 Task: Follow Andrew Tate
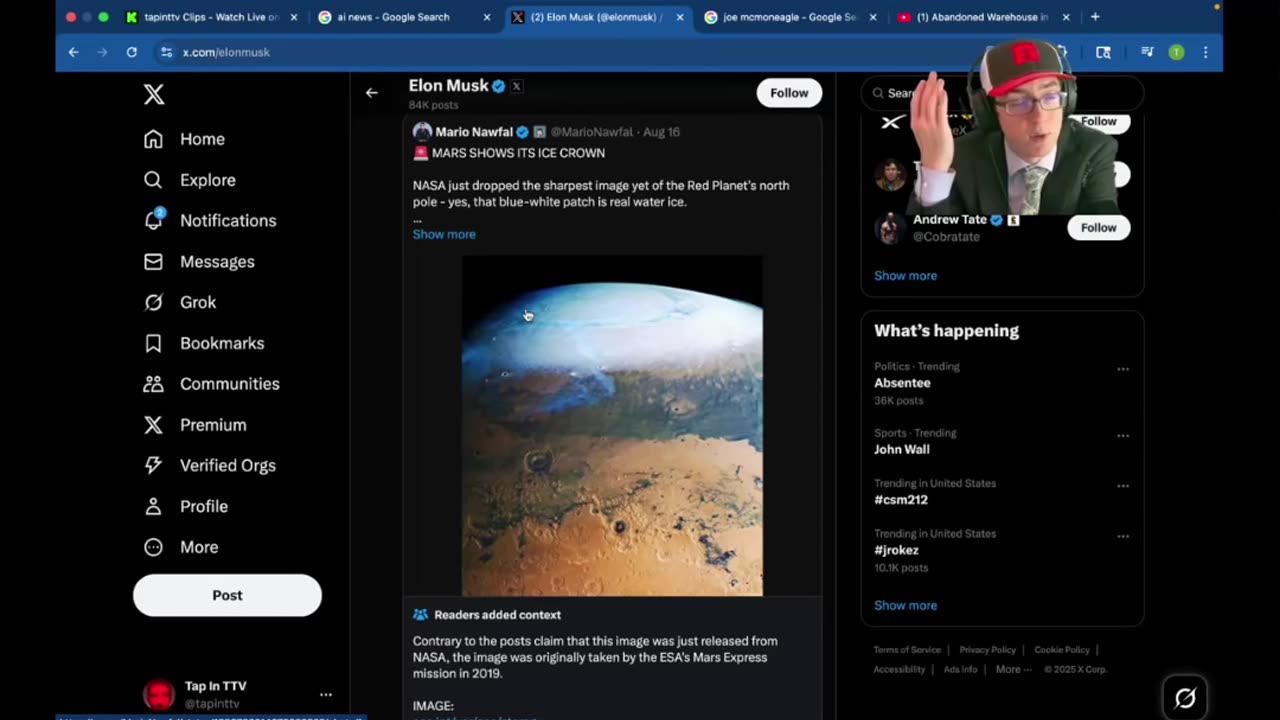pyautogui.click(x=1098, y=228)
